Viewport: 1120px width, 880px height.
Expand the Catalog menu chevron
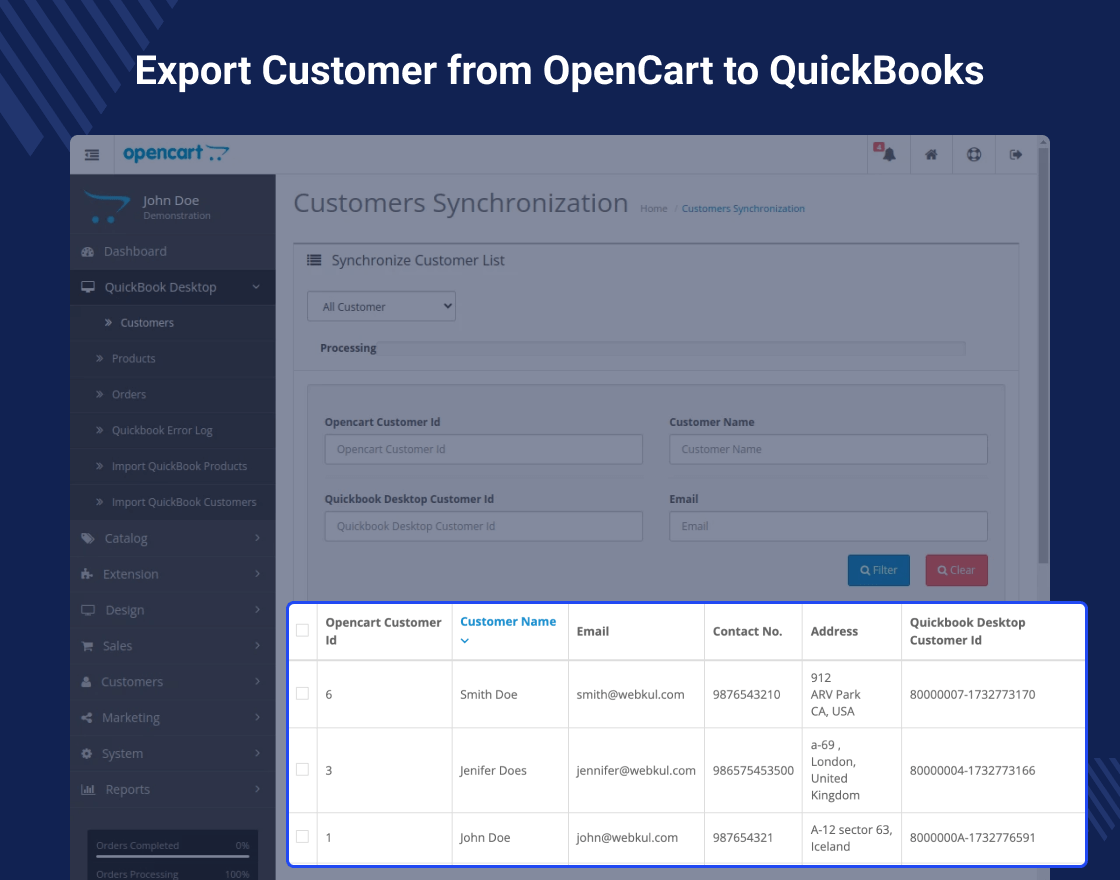(257, 538)
